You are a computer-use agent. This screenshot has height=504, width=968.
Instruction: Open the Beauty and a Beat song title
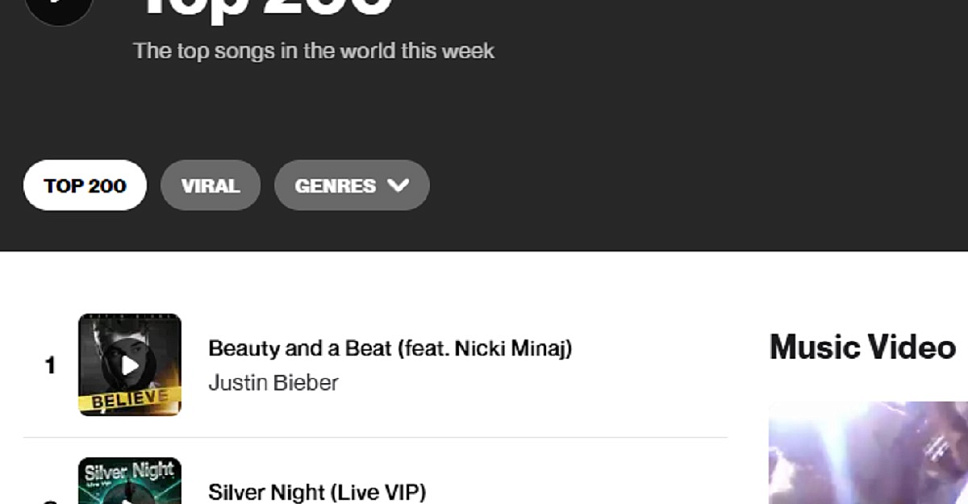pyautogui.click(x=330, y=348)
